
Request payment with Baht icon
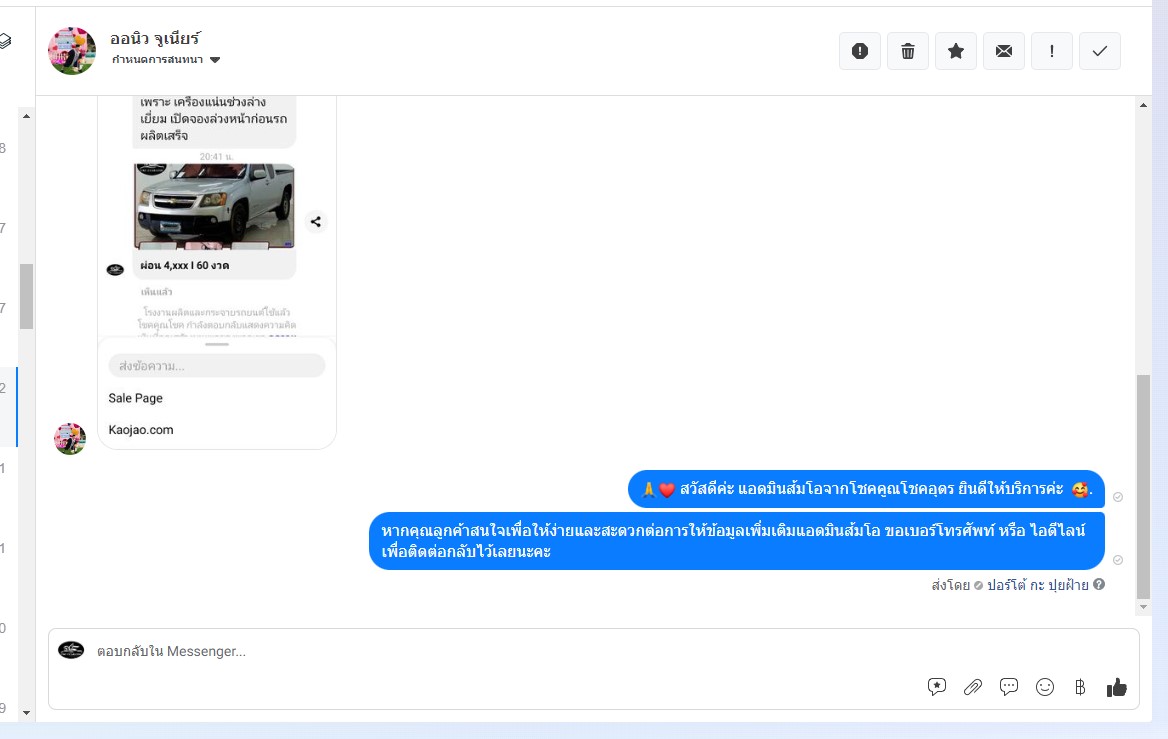tap(1080, 687)
